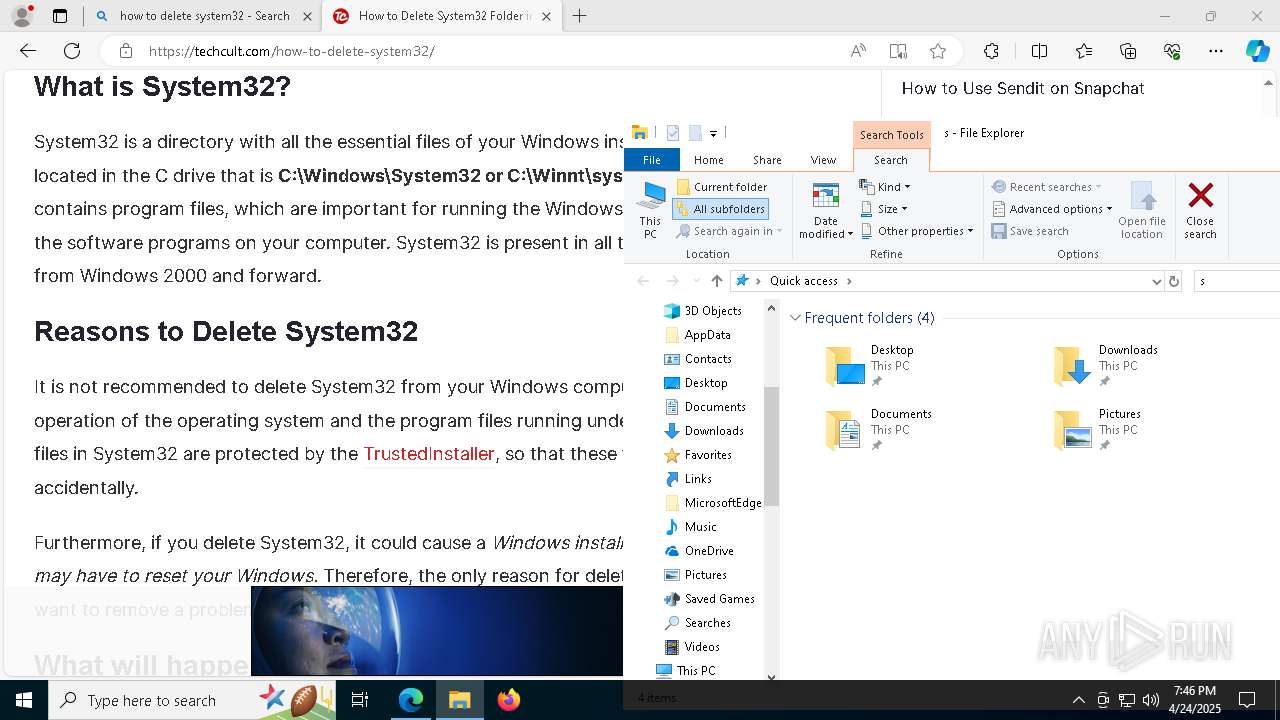The height and width of the screenshot is (720, 1280).
Task: Click the Edge address bar URL
Action: coord(292,51)
